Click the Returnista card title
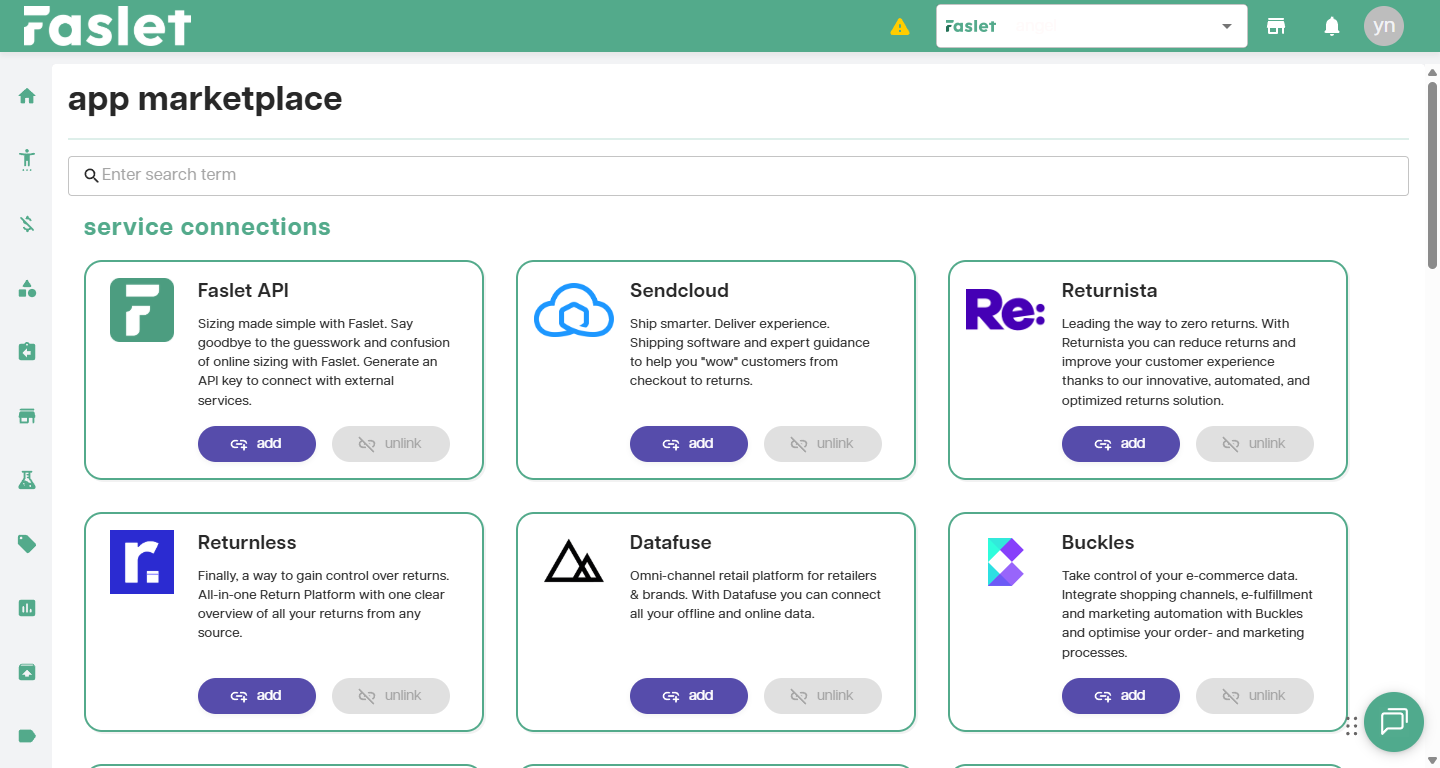This screenshot has width=1440, height=768. click(x=1109, y=291)
